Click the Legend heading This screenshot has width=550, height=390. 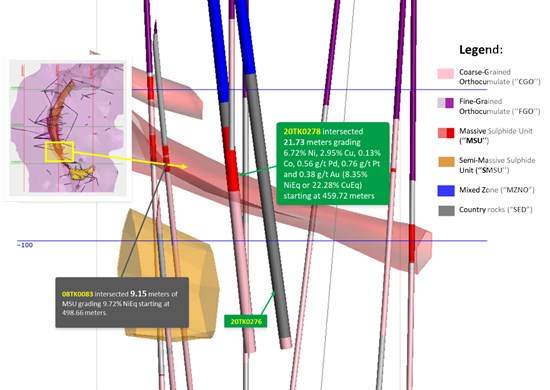pyautogui.click(x=481, y=49)
